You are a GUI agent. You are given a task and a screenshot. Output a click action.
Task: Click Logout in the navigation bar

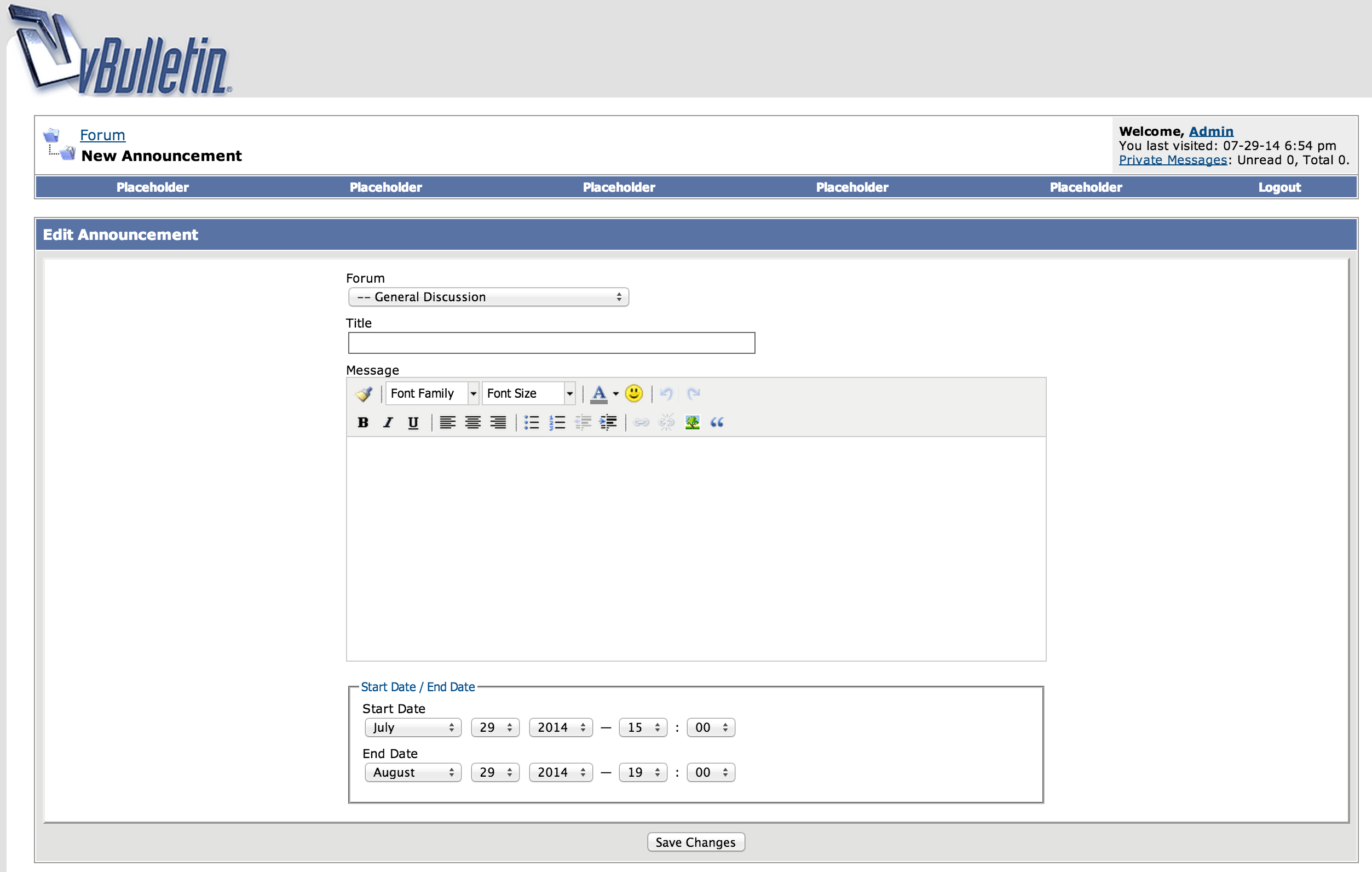(1279, 187)
